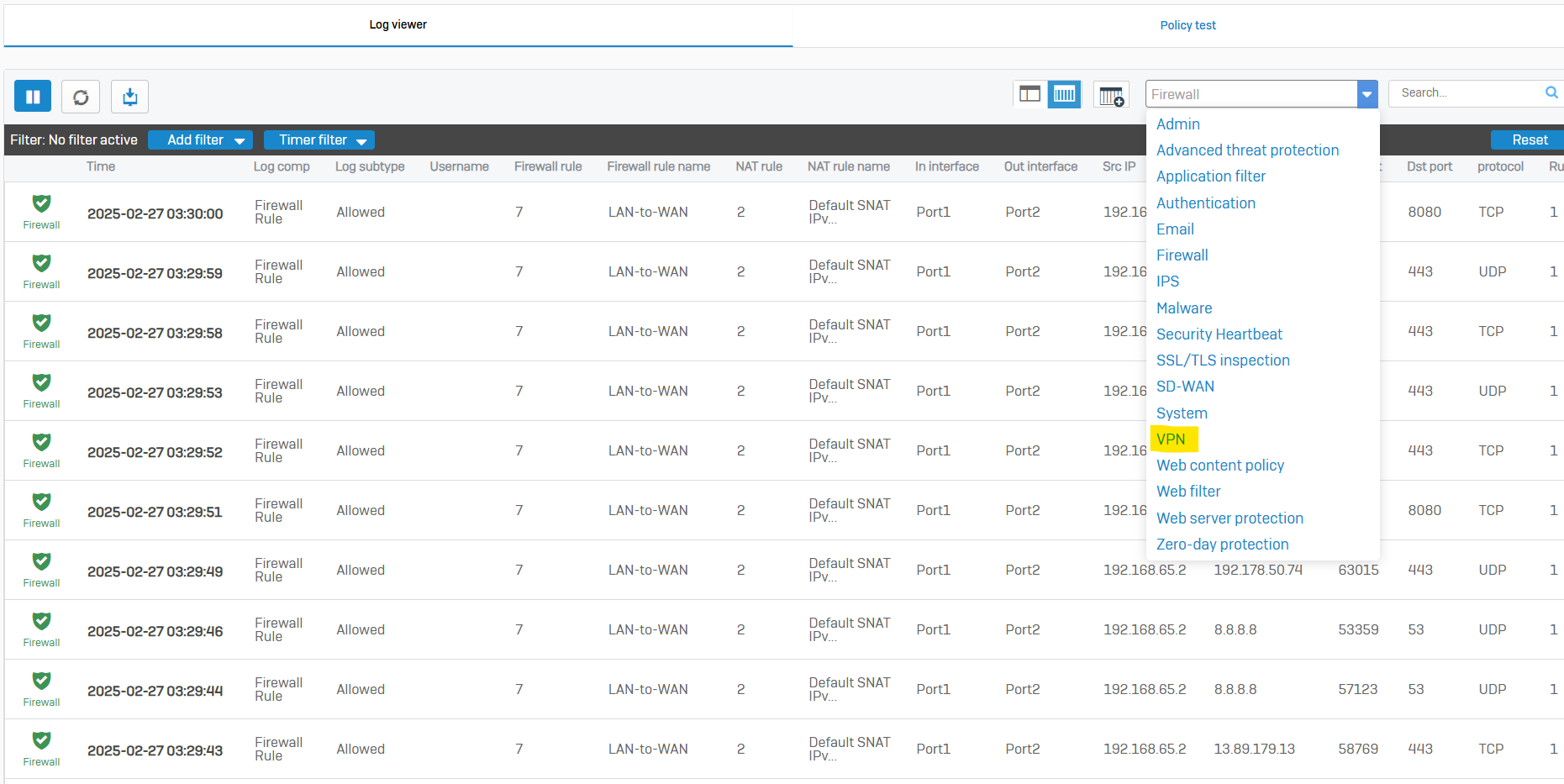Select Zero-day protection module
This screenshot has height=784, width=1564.
point(1222,545)
